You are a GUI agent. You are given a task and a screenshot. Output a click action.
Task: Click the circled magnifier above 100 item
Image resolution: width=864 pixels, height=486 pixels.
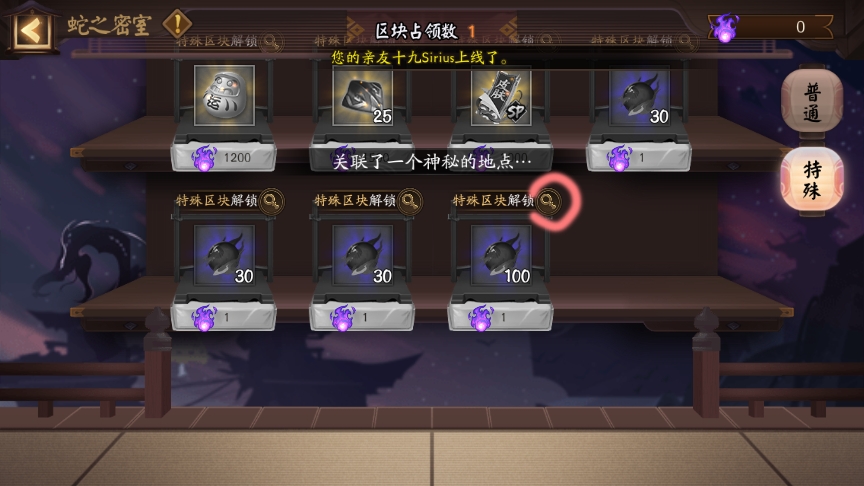548,201
